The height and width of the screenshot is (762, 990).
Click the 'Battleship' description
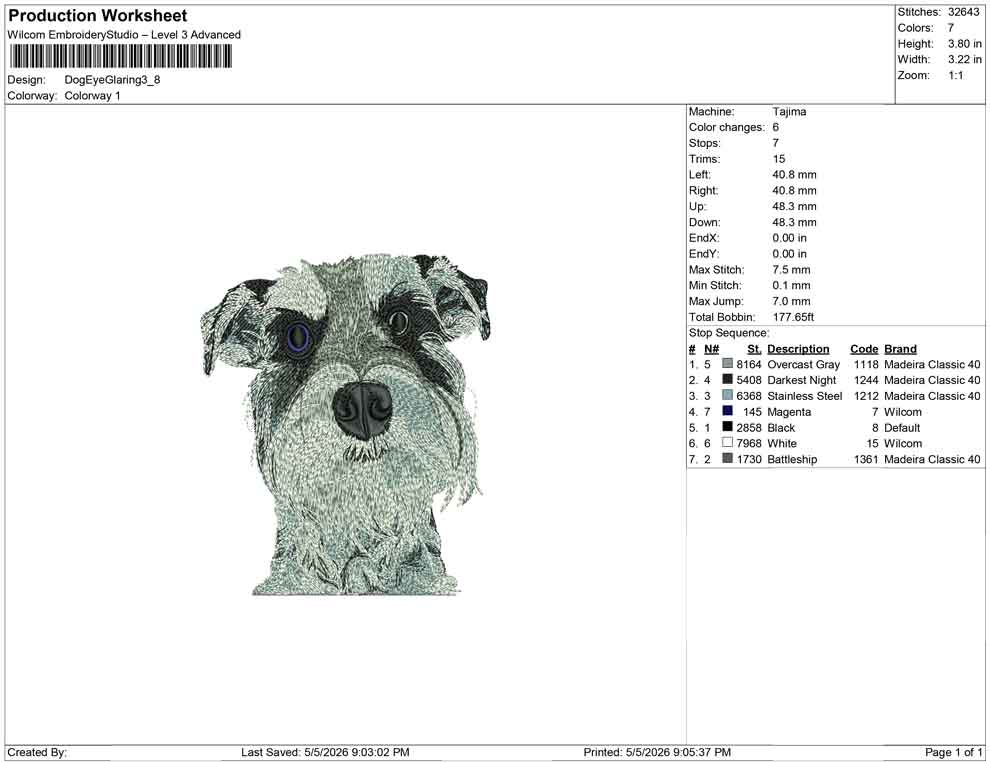[792, 459]
